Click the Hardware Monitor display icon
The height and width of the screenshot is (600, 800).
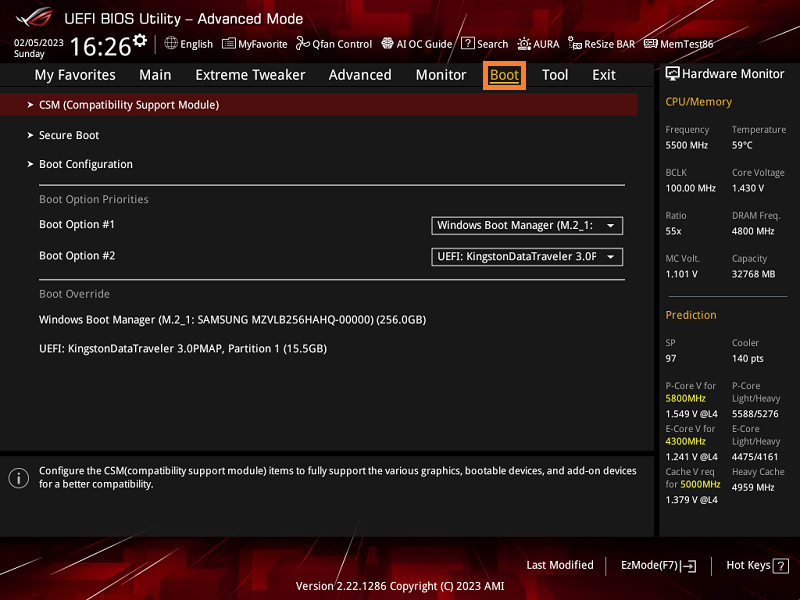(x=672, y=74)
